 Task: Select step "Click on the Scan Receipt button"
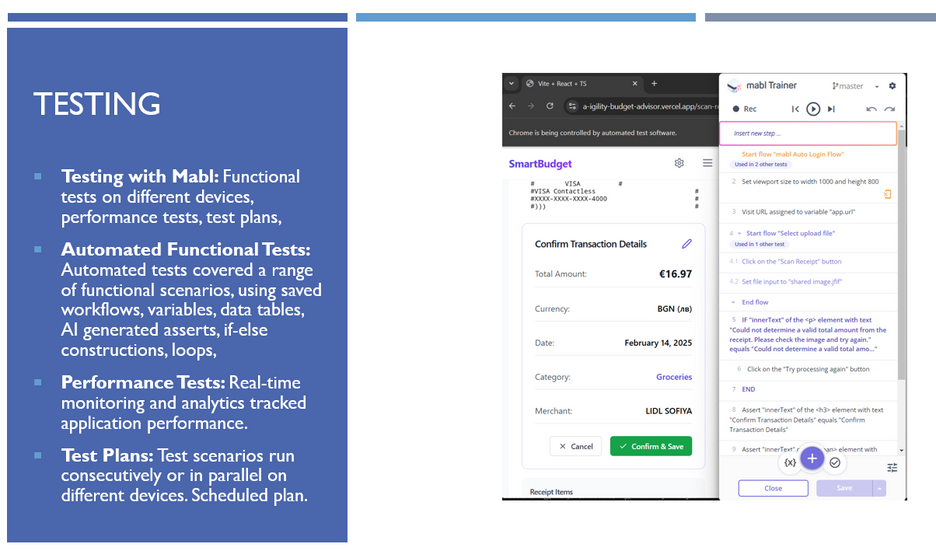(x=791, y=262)
